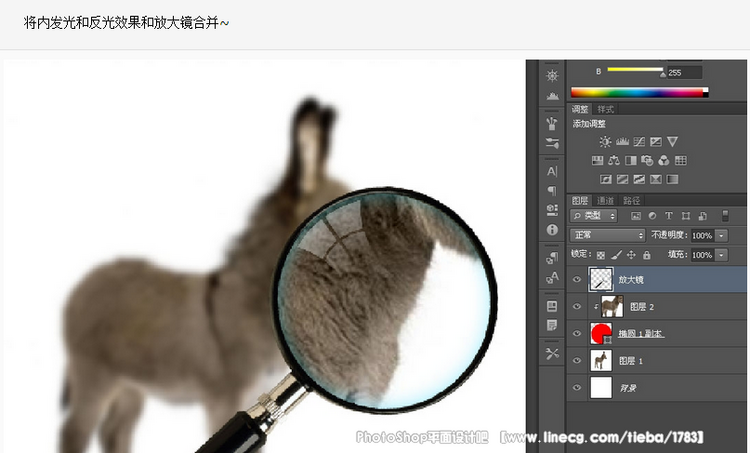Add a Threshold adjustment
This screenshot has width=750, height=453.
pos(639,179)
